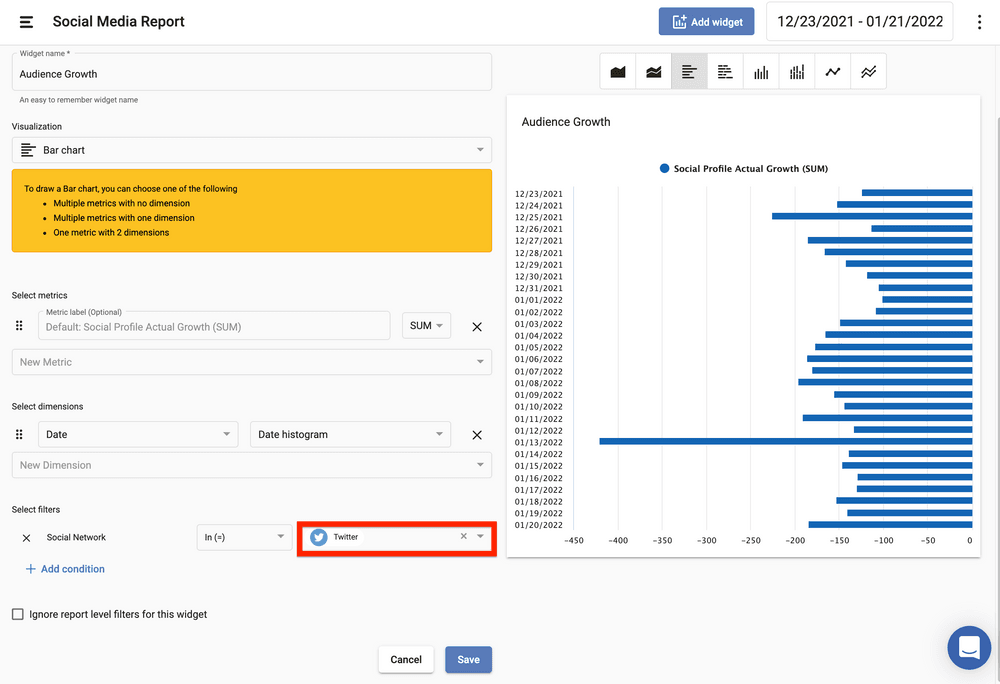The width and height of the screenshot is (1000, 684).
Task: Toggle the Social Profile Actual Growth legend
Action: pos(743,169)
